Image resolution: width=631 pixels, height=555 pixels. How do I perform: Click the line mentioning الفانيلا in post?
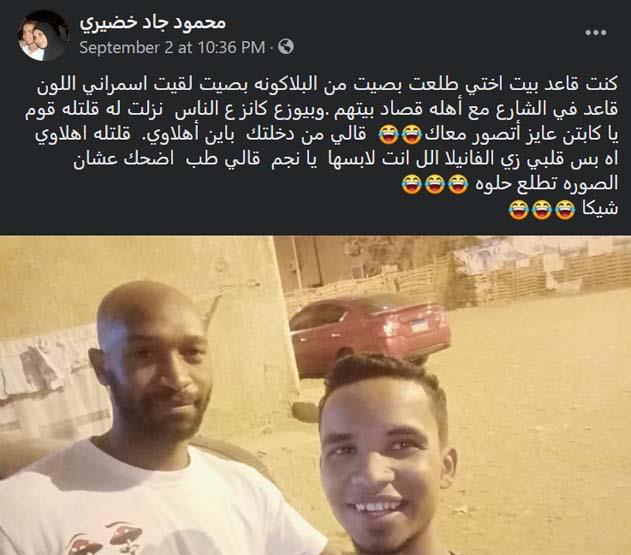pos(345,159)
